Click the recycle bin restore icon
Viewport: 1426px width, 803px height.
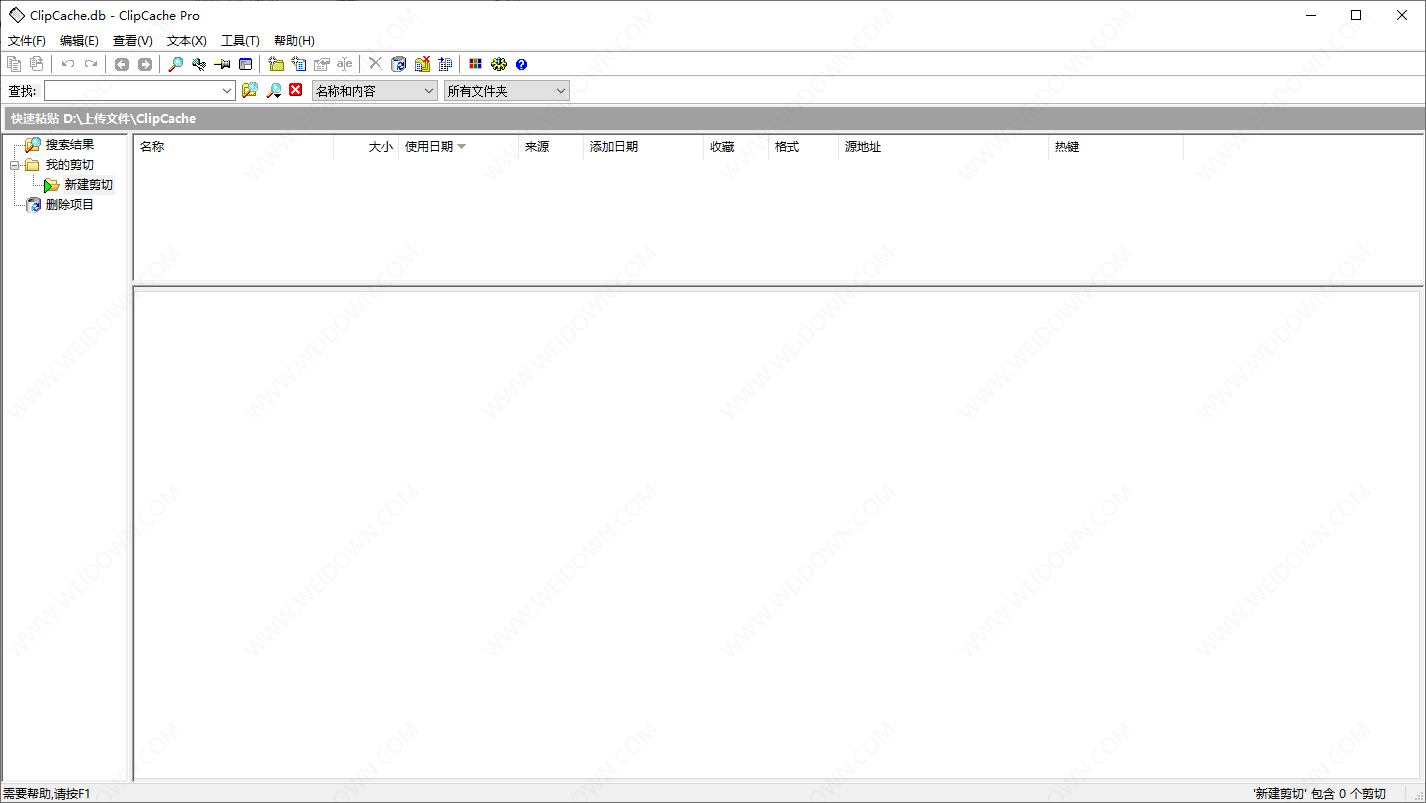pos(399,64)
